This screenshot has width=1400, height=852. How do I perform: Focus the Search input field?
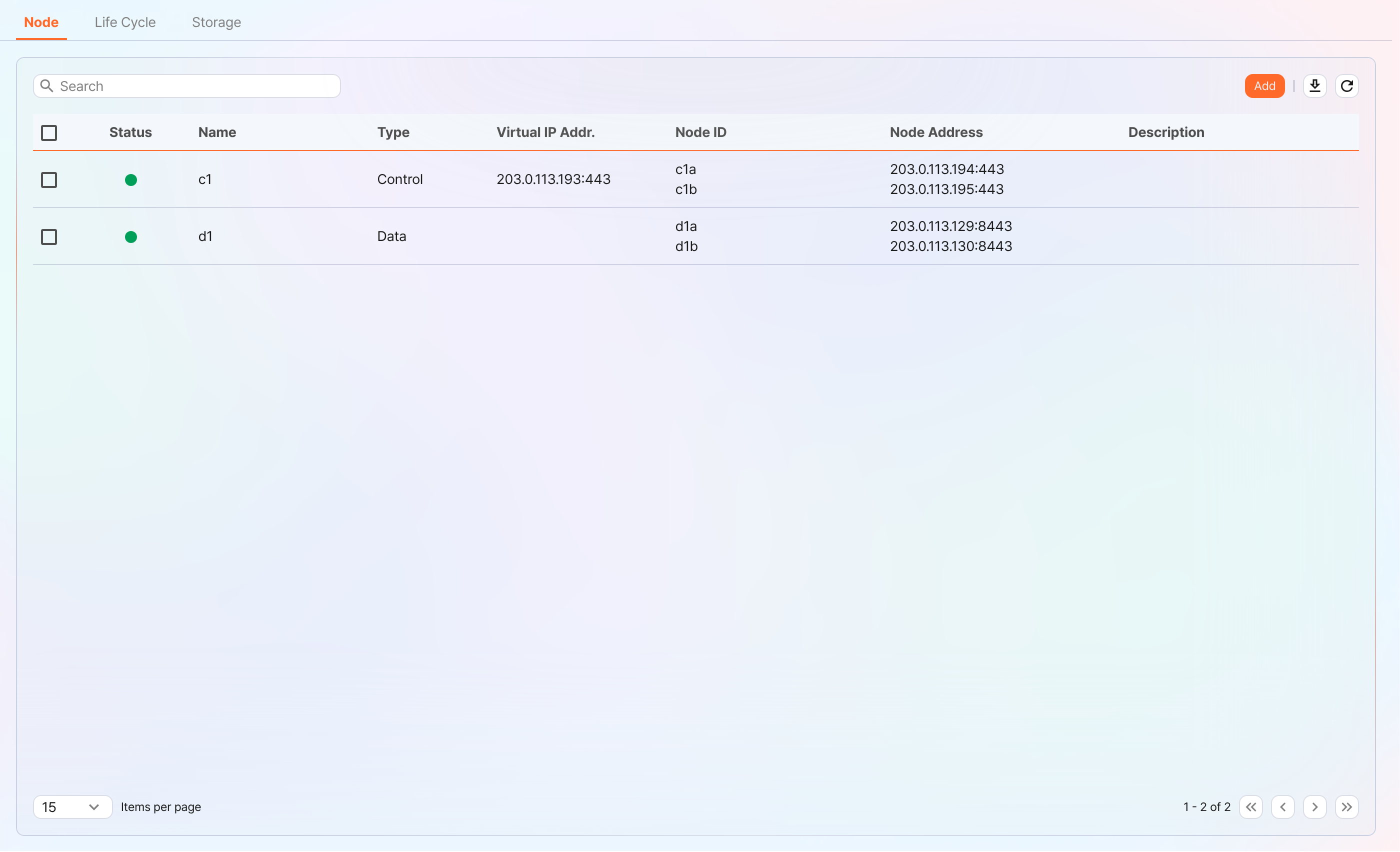[187, 86]
